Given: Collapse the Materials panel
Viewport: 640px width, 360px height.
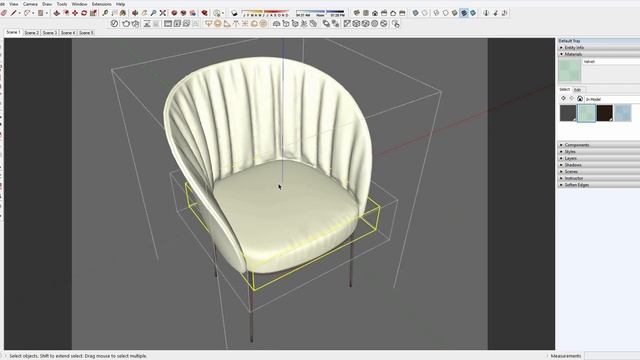Looking at the screenshot, I should pos(599,54).
